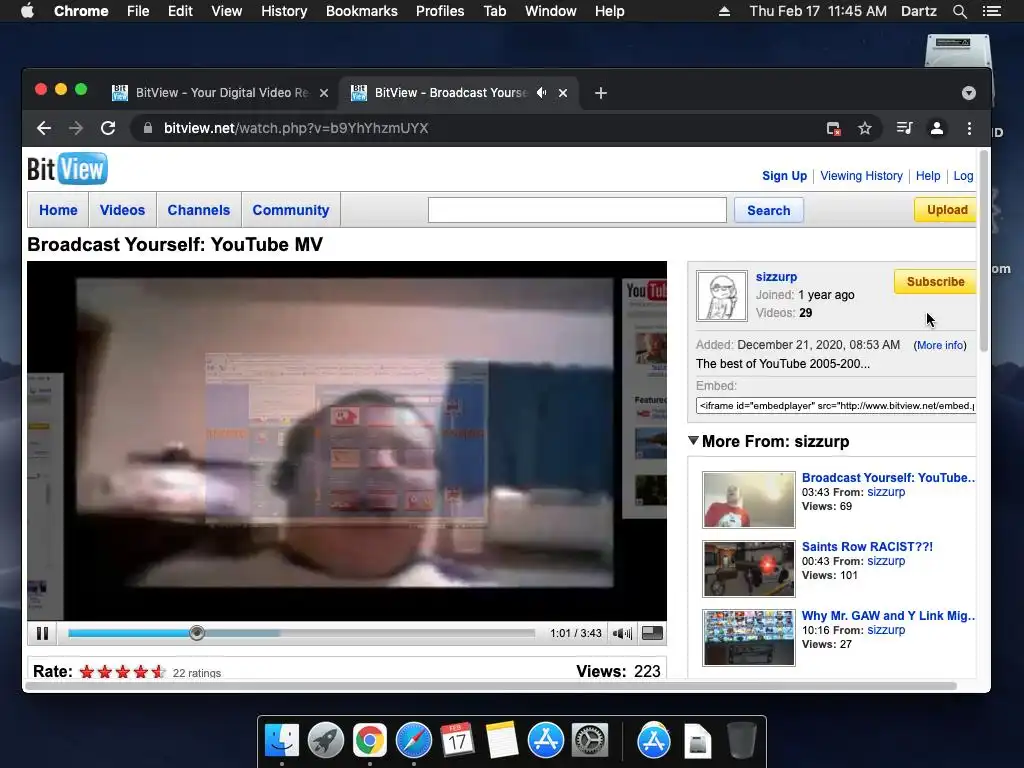The image size is (1024, 768).
Task: Click the horizontal page scrollbar
Action: click(x=491, y=686)
